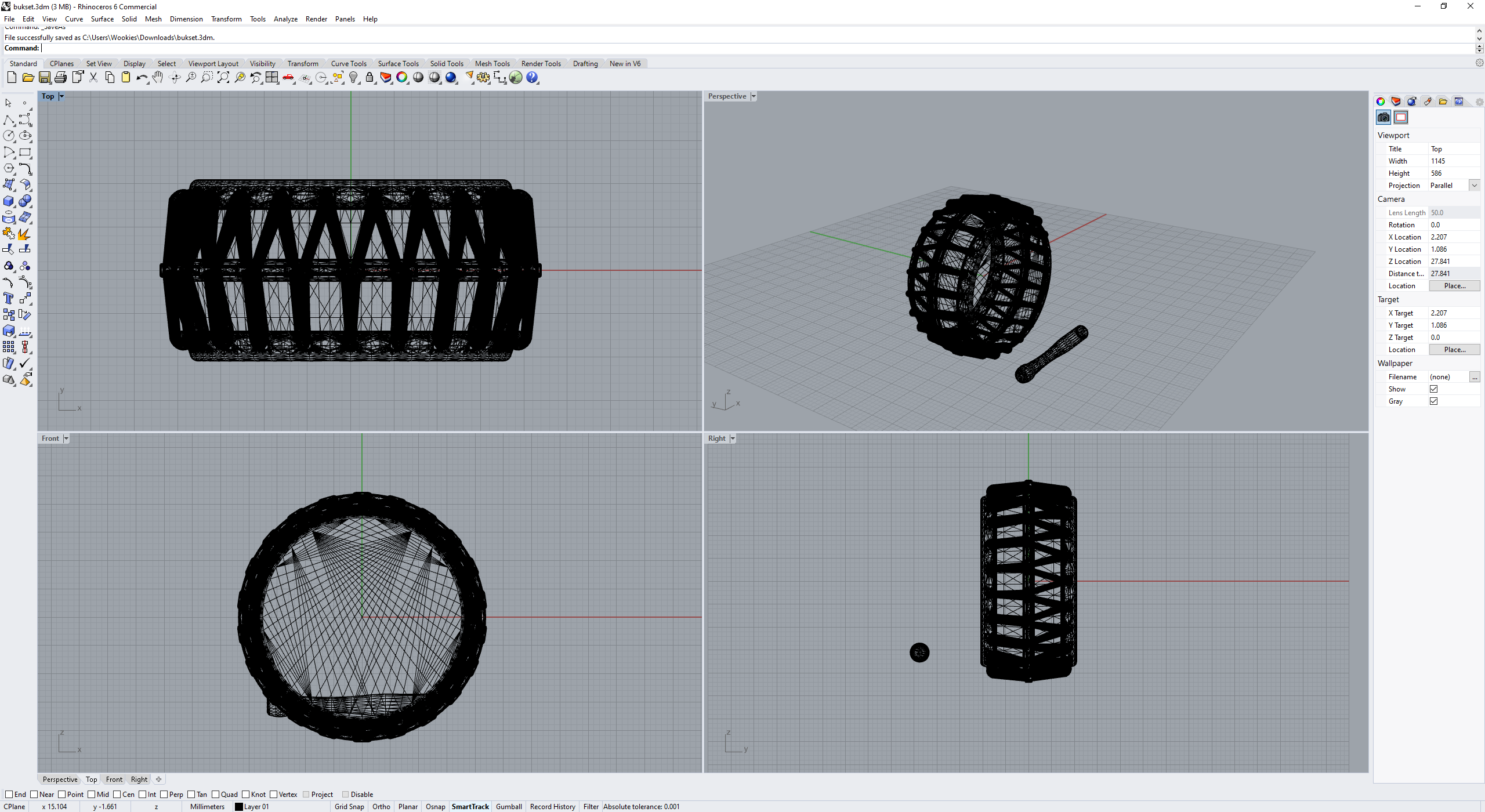Open the Analyze menu

(285, 19)
